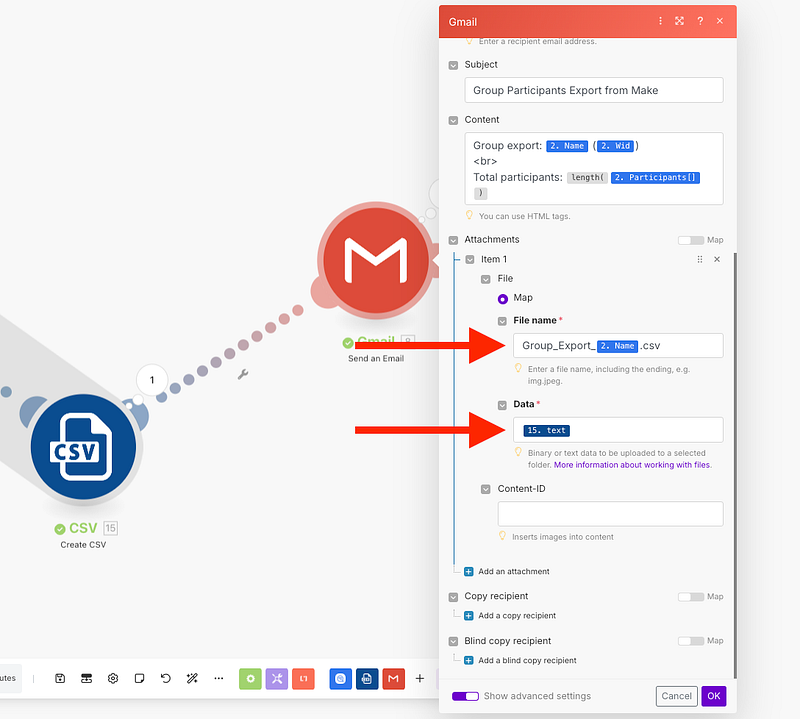
Task: Click the Gmail panel expand fullscreen icon
Action: (679, 21)
